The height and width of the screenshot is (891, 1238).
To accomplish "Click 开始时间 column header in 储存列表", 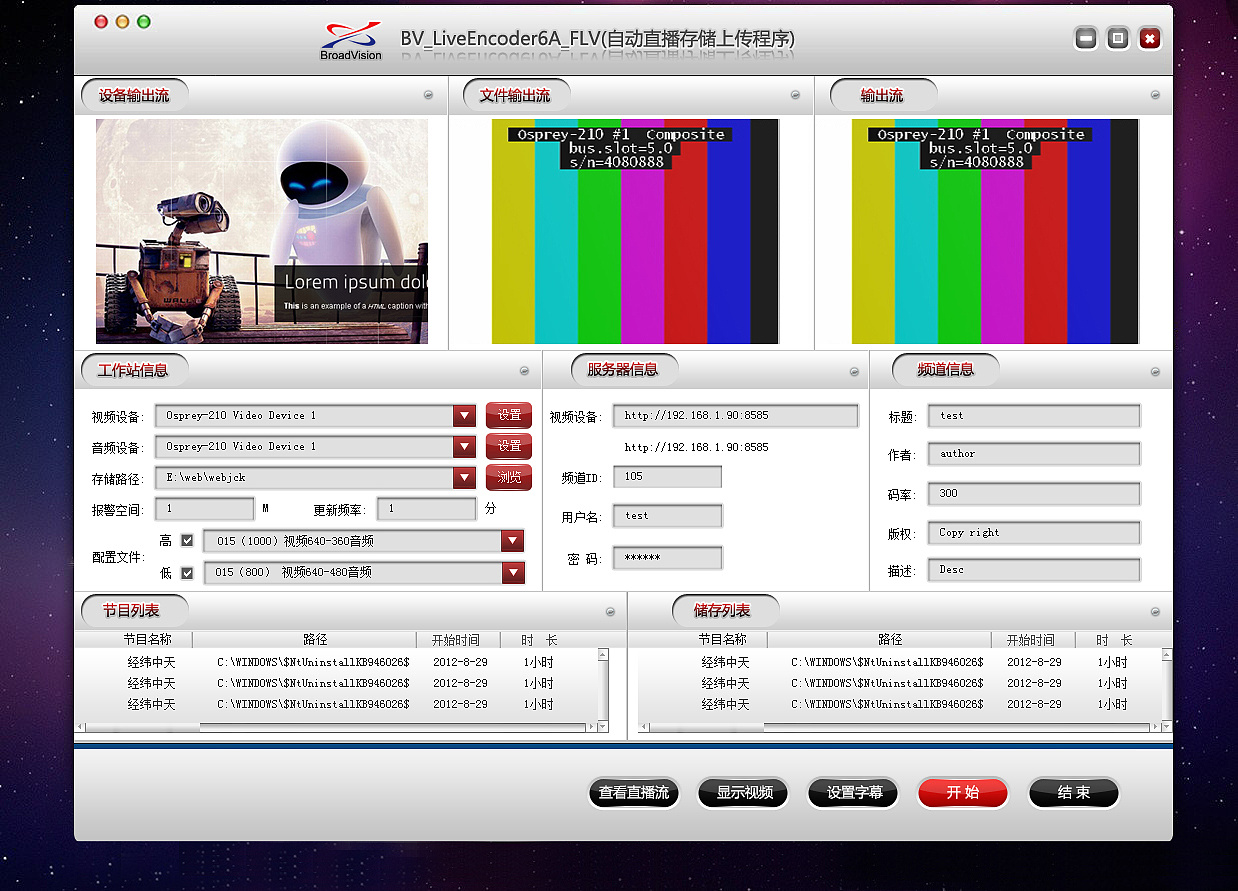I will [x=1031, y=640].
